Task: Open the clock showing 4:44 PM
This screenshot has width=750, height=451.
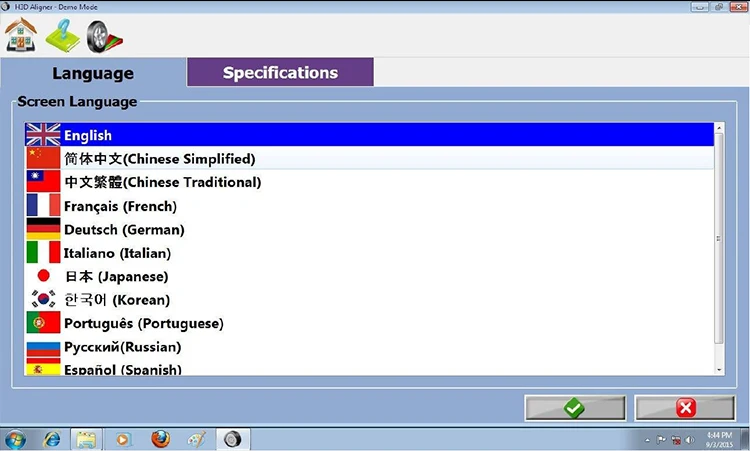Action: 719,440
